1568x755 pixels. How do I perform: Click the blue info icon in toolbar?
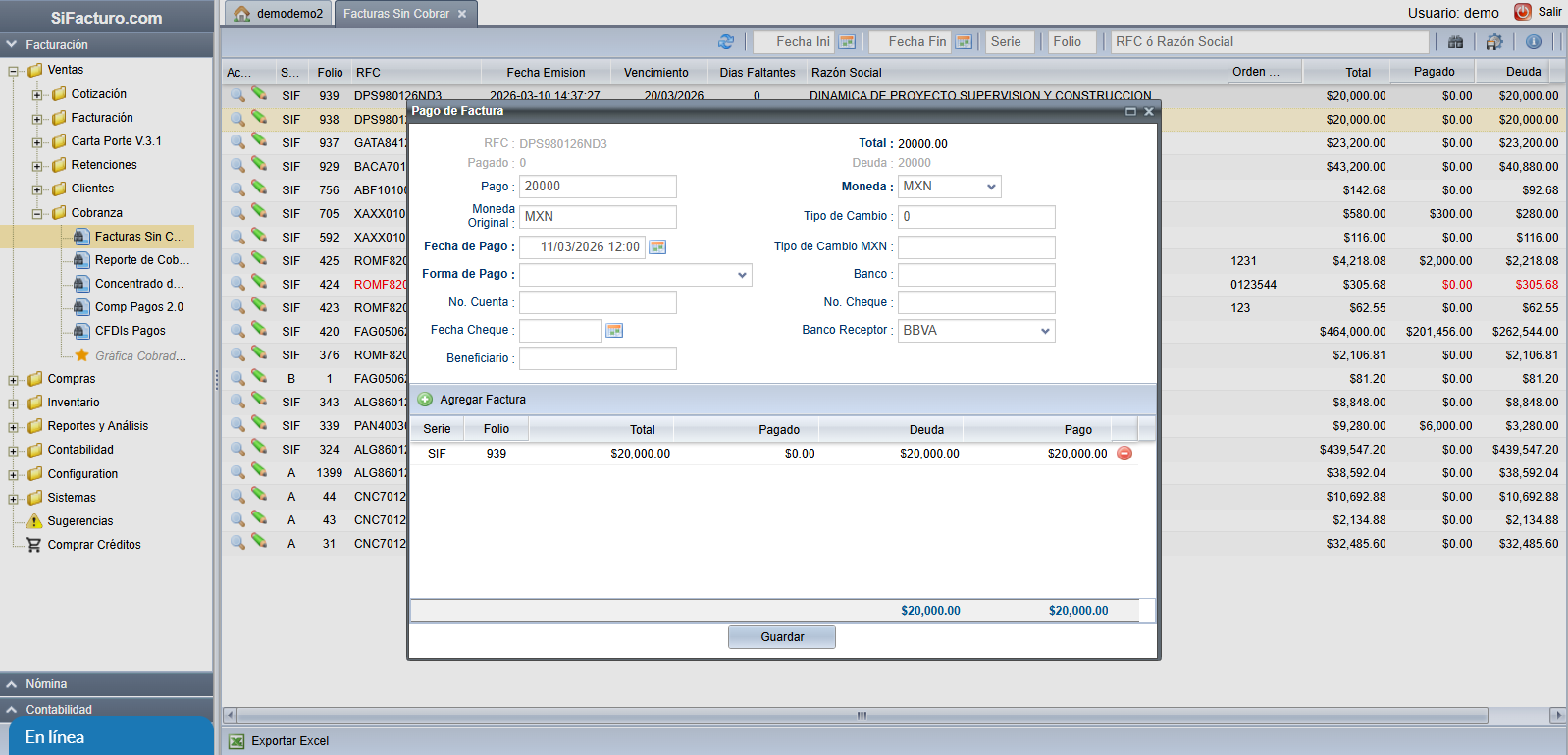[x=1534, y=42]
